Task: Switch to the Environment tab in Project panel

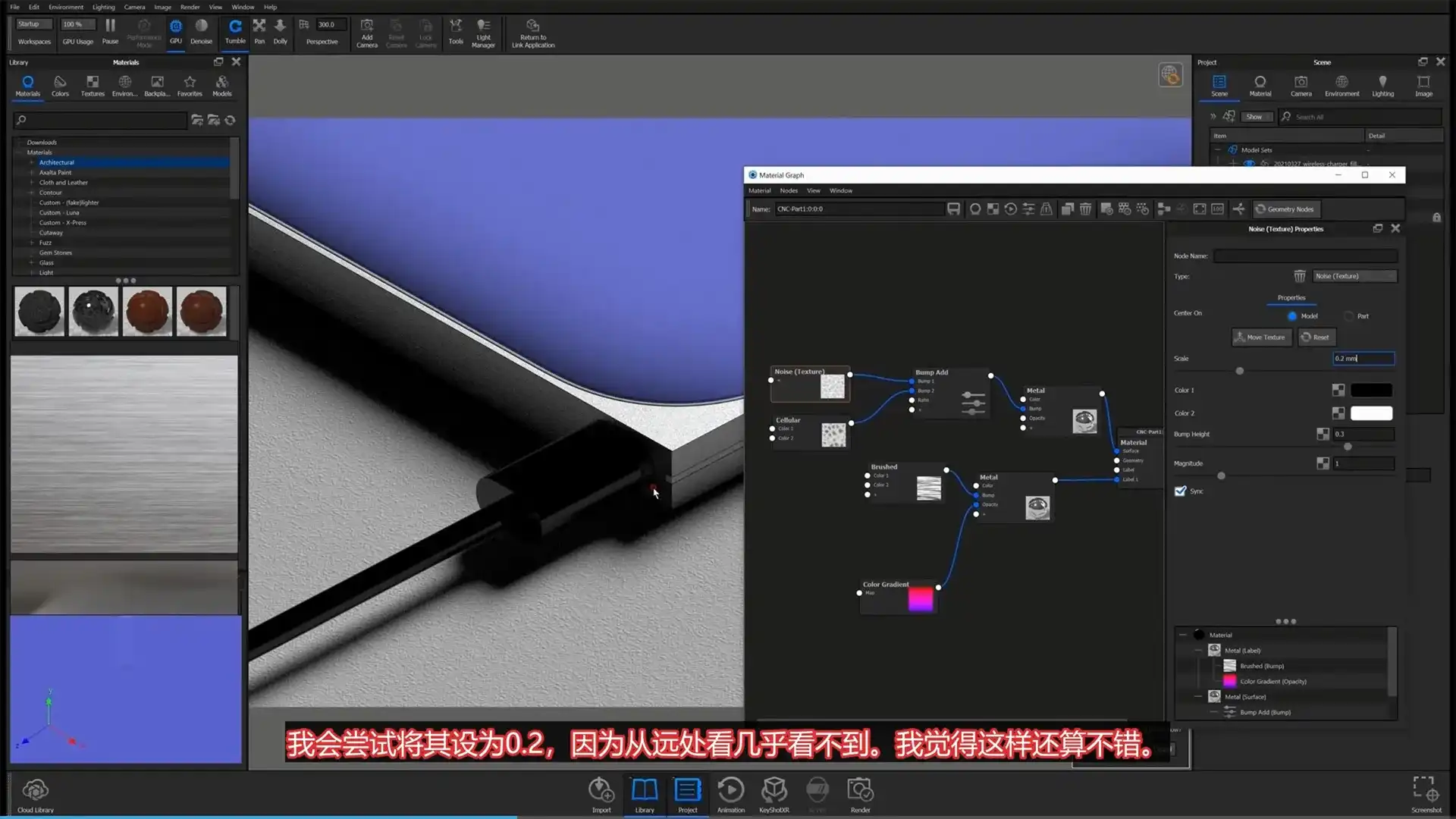Action: click(1341, 85)
